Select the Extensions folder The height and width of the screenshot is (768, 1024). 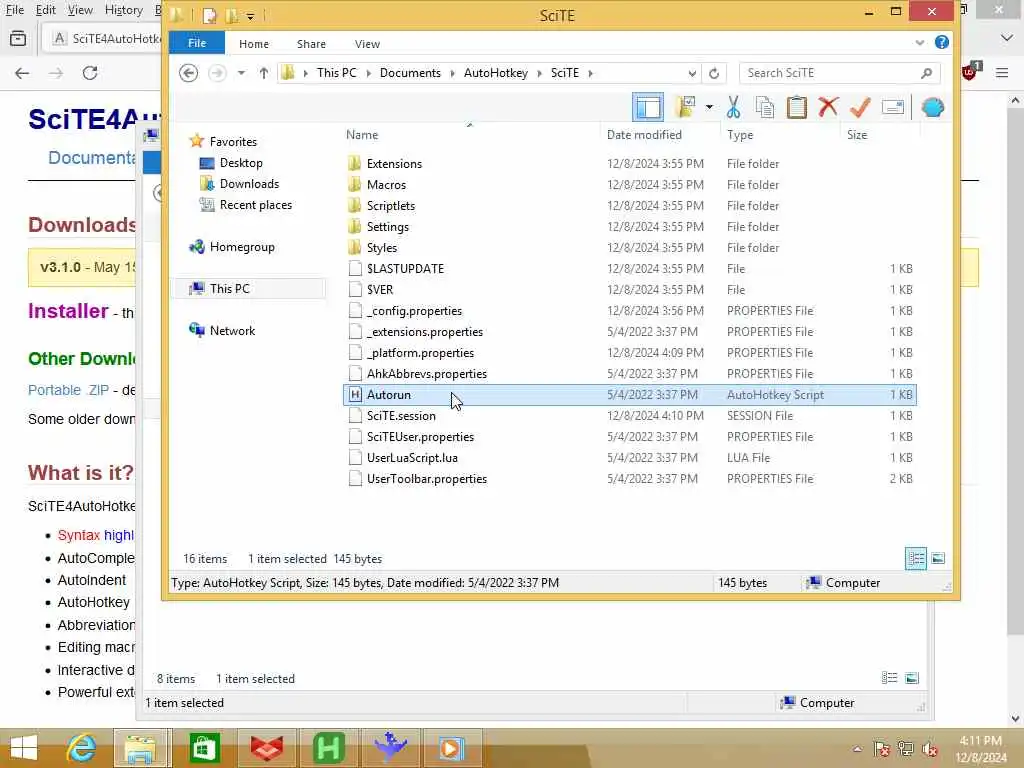coord(394,164)
